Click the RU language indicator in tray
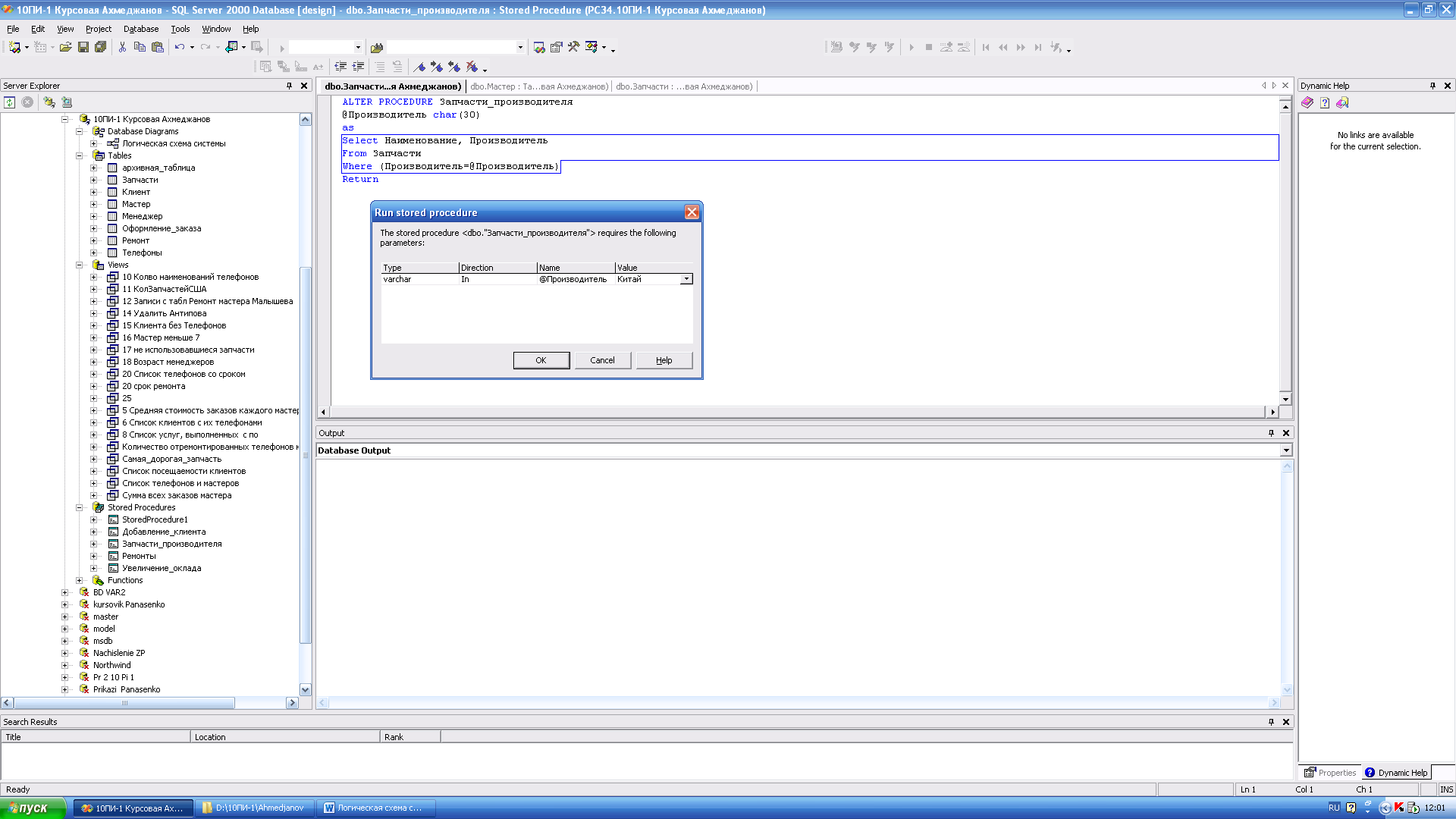The height and width of the screenshot is (819, 1456). point(1334,808)
